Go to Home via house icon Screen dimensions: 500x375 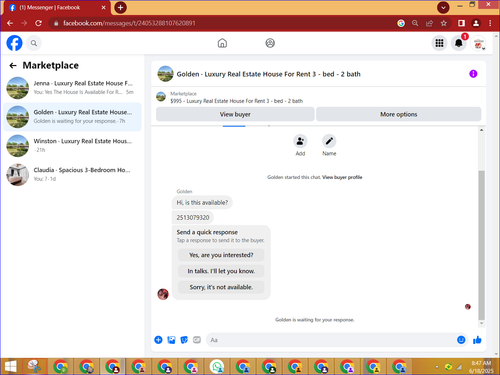pos(222,43)
